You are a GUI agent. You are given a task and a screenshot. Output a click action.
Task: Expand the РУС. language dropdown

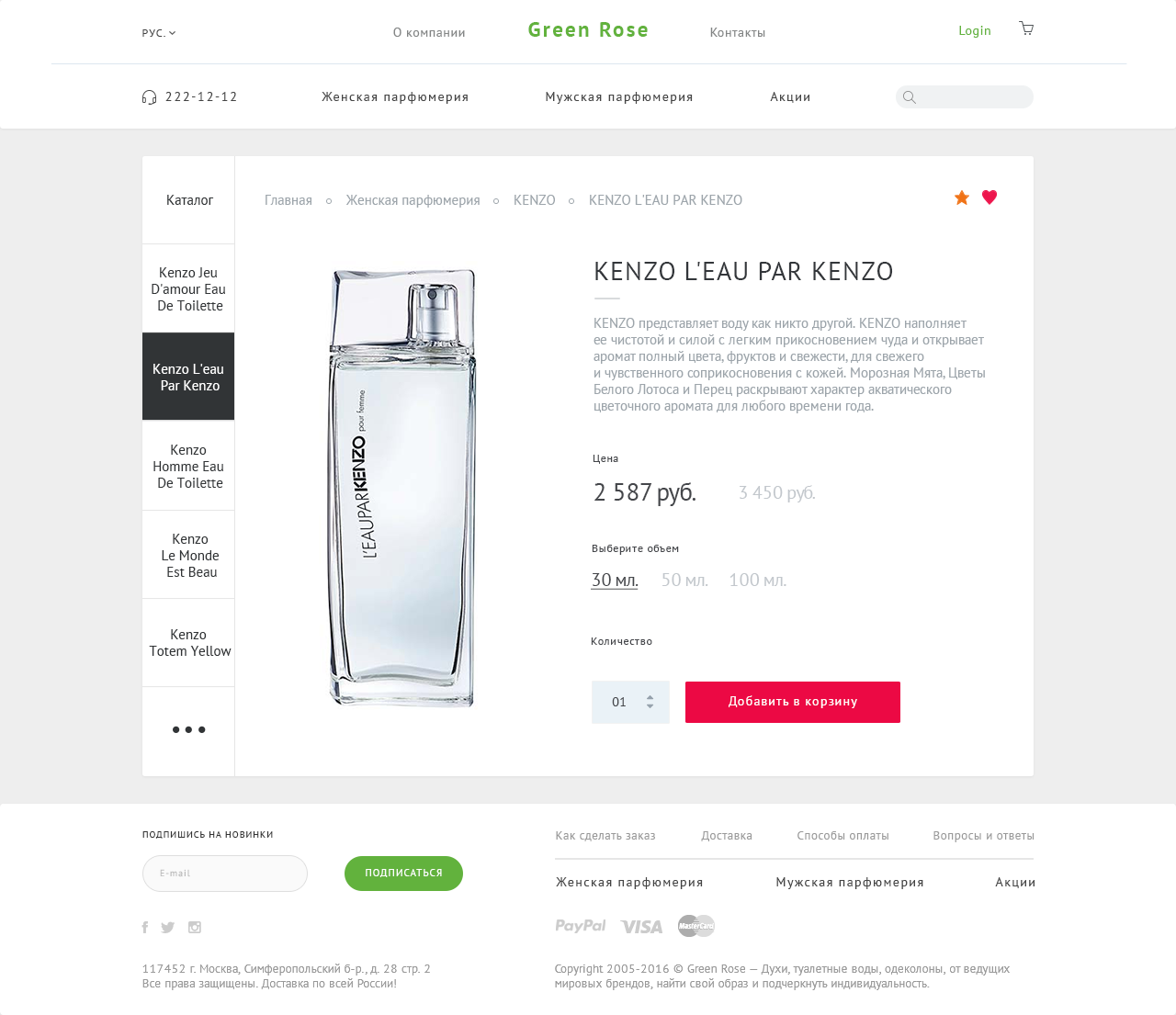tap(159, 33)
